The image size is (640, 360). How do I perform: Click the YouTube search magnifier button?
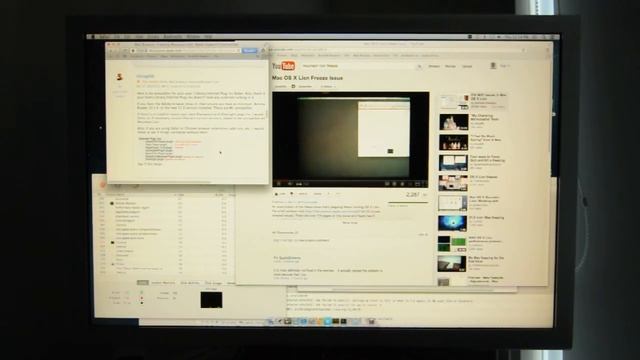419,66
